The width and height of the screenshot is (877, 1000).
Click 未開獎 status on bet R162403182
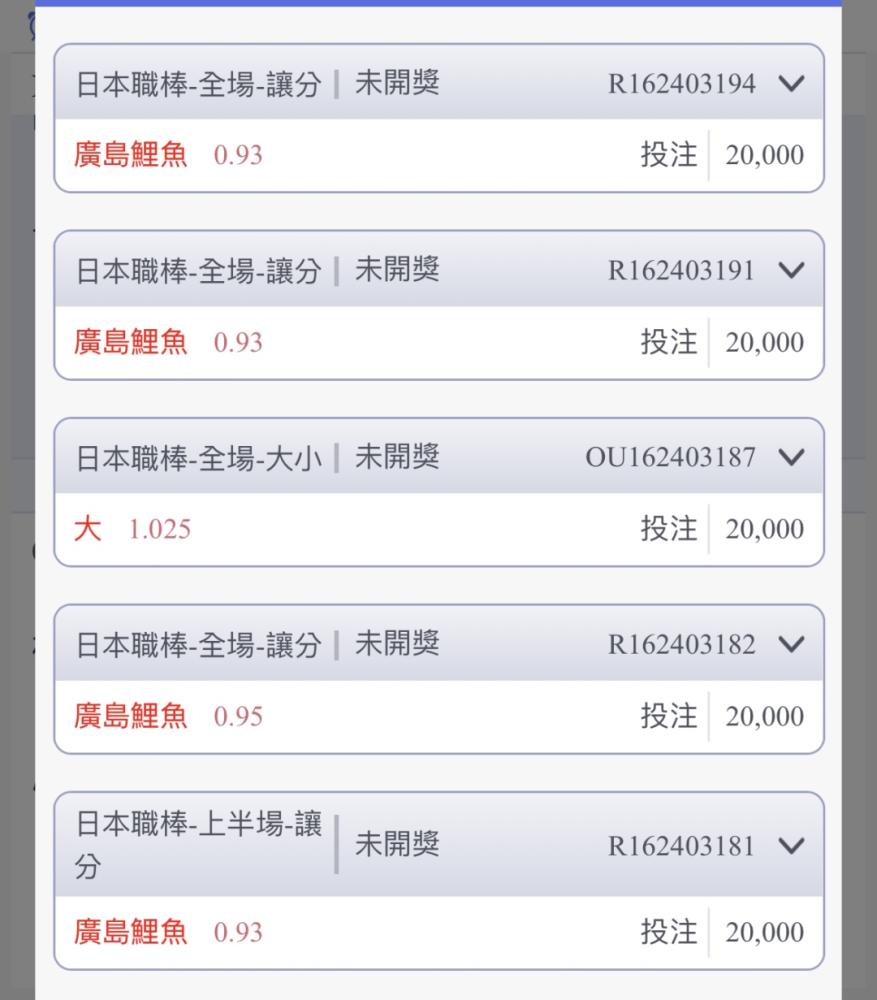(x=397, y=643)
